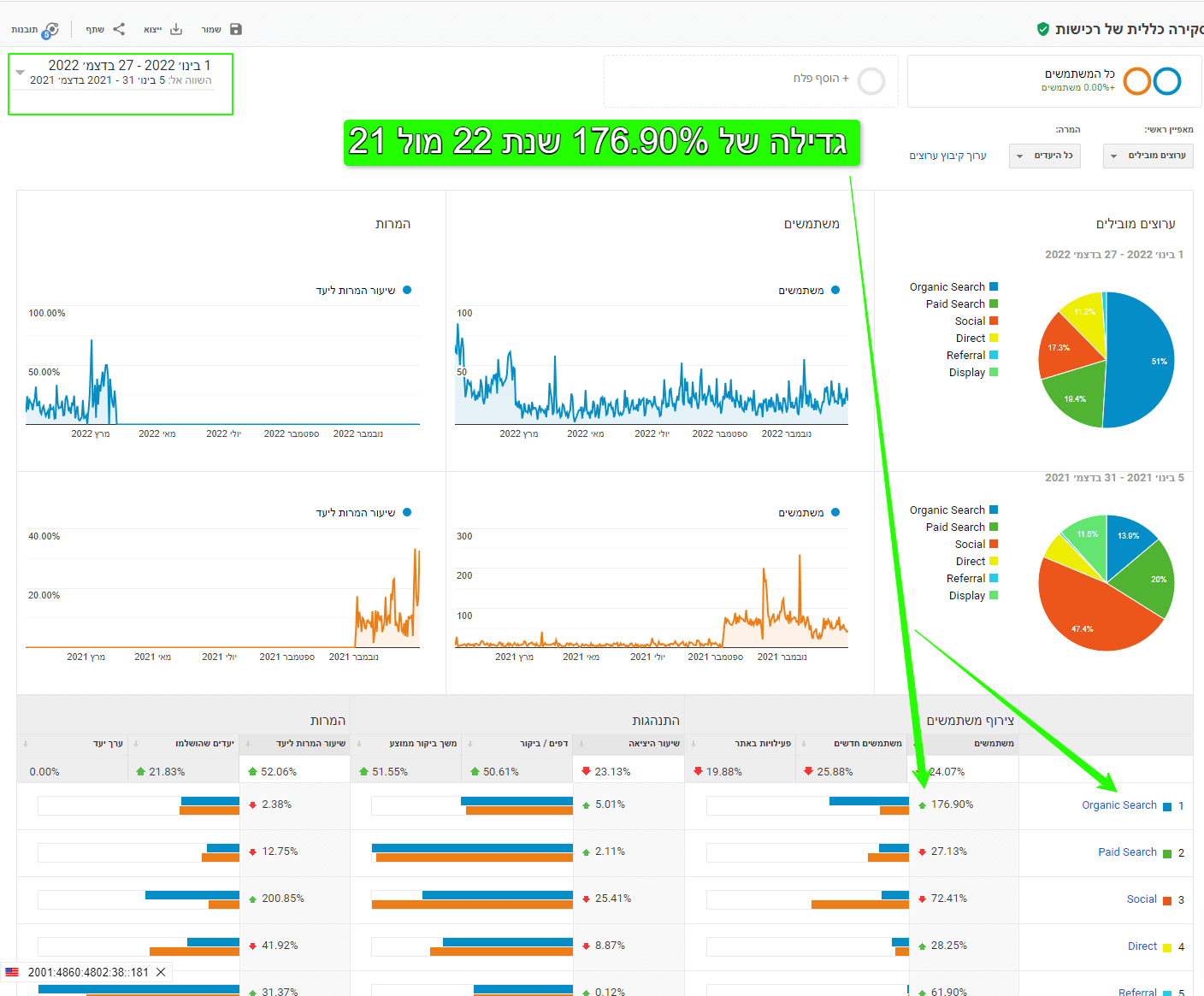Add a segment via empty circle
The image size is (1204, 996).
pyautogui.click(x=871, y=81)
